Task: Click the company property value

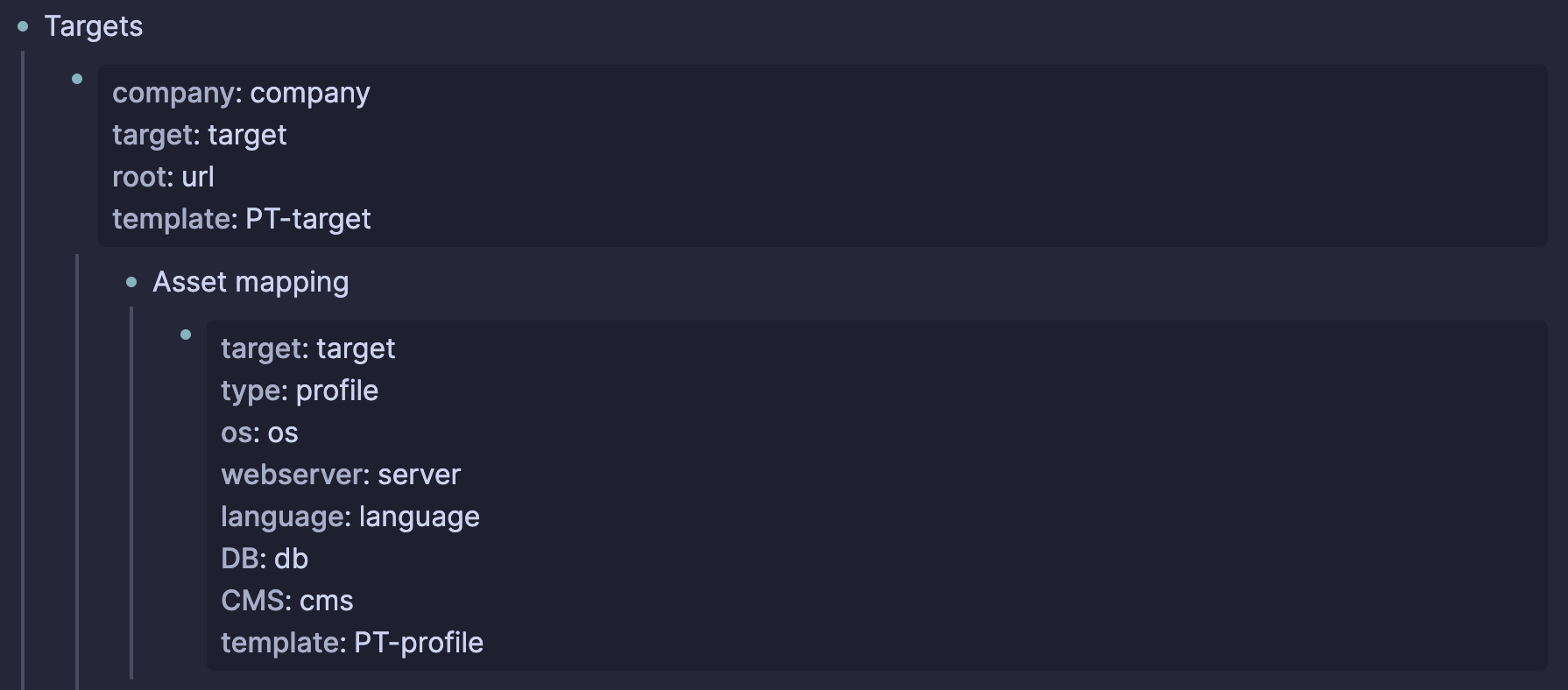Action: coord(310,93)
